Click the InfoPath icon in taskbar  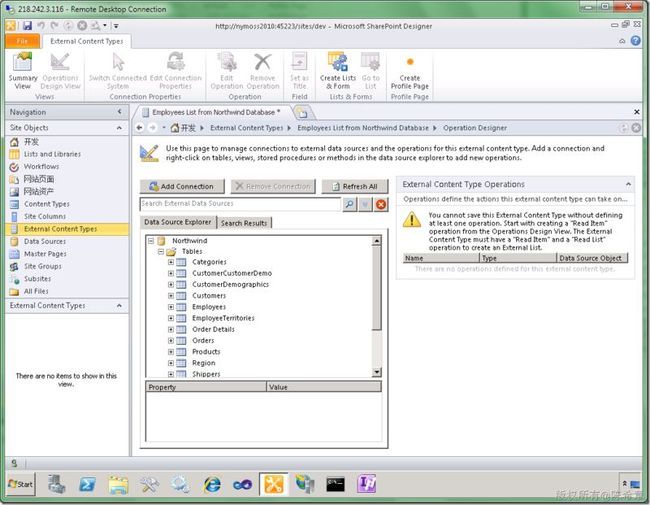point(367,484)
